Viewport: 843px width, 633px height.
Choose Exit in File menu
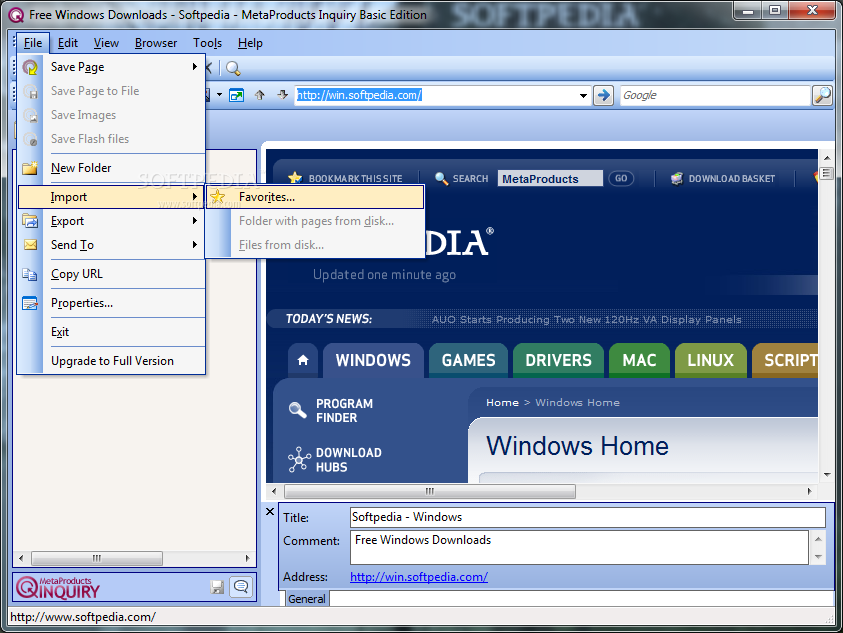(x=111, y=332)
